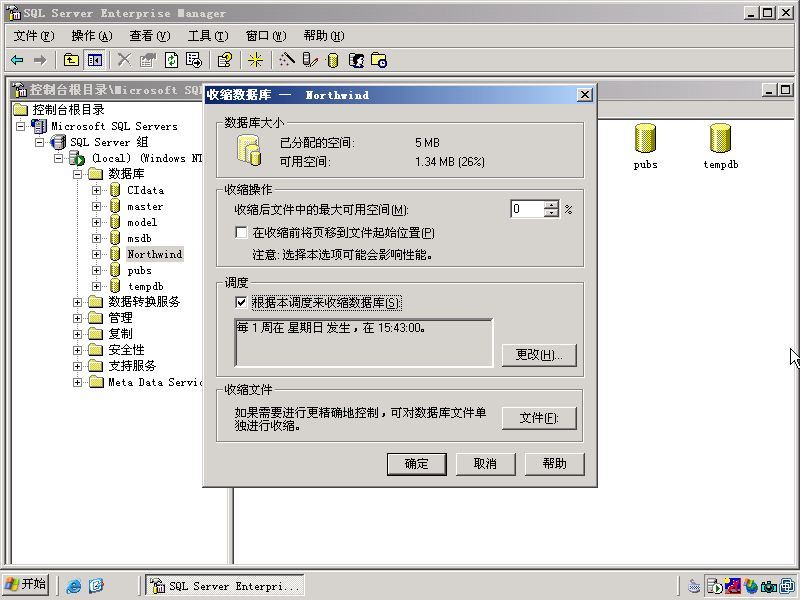Screen dimensions: 800x600
Task: Click the Show Desktop quick launch icon
Action: (x=96, y=585)
